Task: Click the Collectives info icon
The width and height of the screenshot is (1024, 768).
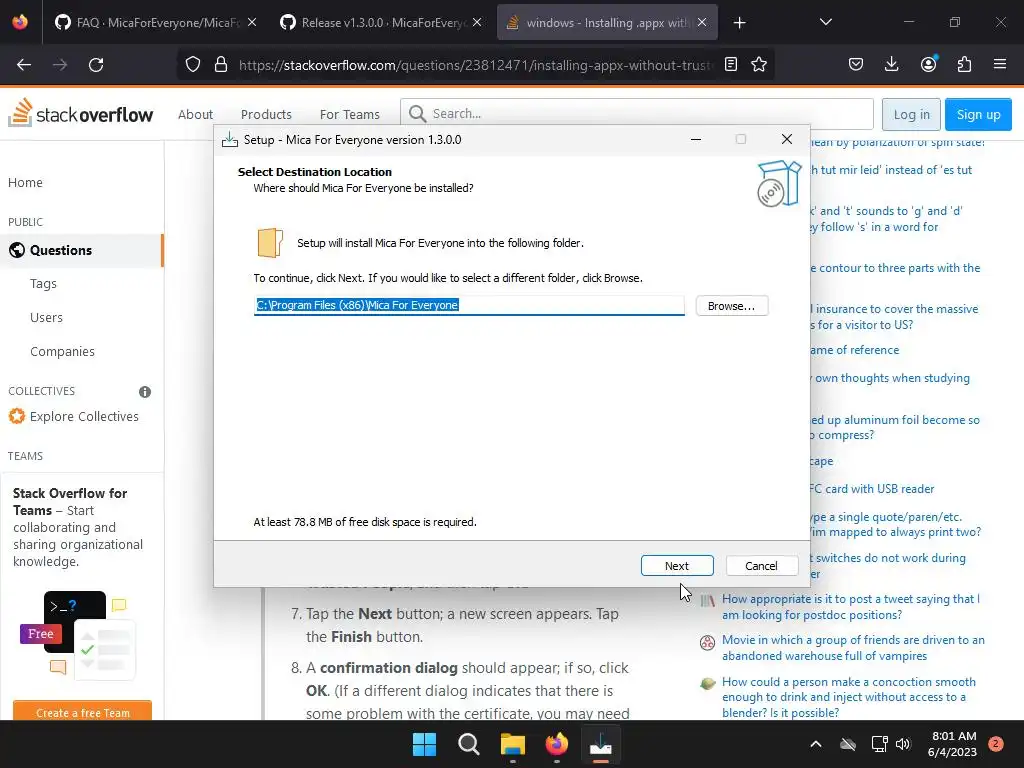Action: click(x=145, y=391)
